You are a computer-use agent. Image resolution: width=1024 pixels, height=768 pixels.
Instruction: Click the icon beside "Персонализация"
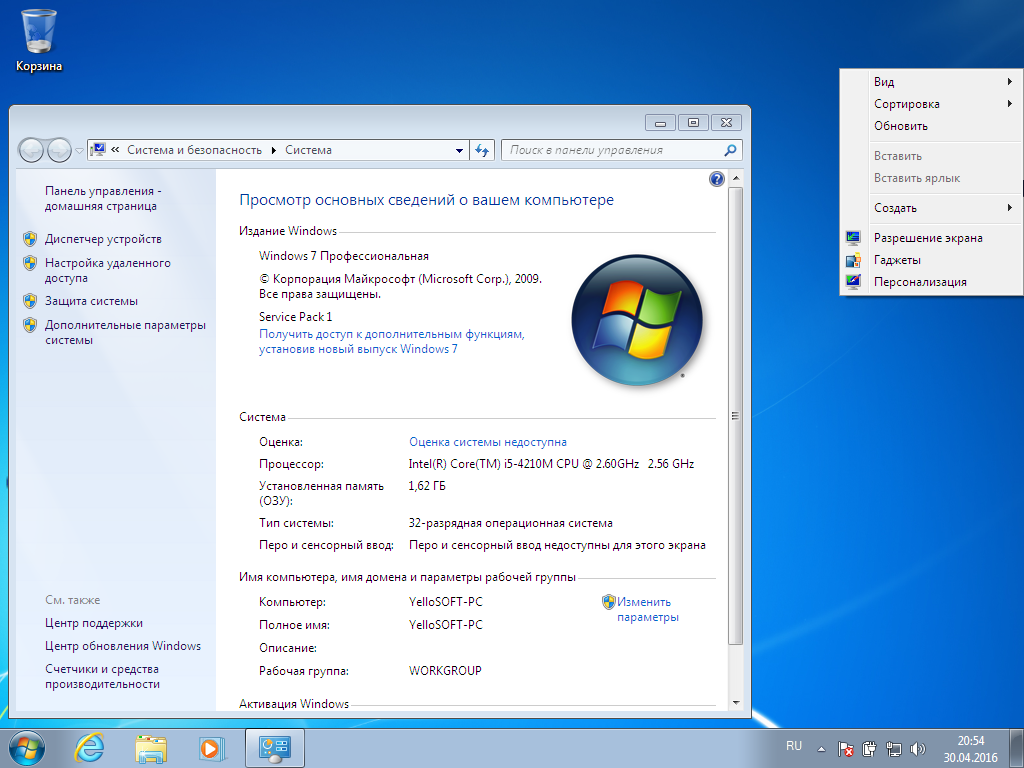[853, 282]
